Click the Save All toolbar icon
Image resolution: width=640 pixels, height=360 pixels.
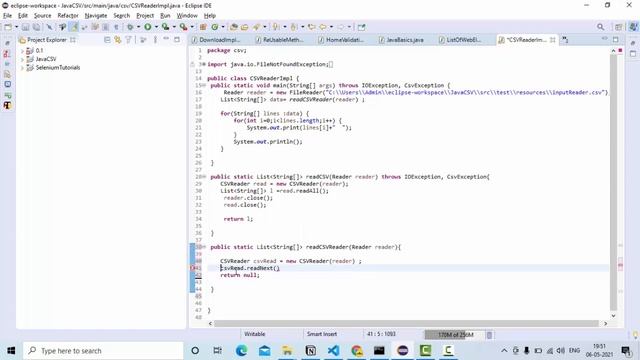(x=36, y=27)
